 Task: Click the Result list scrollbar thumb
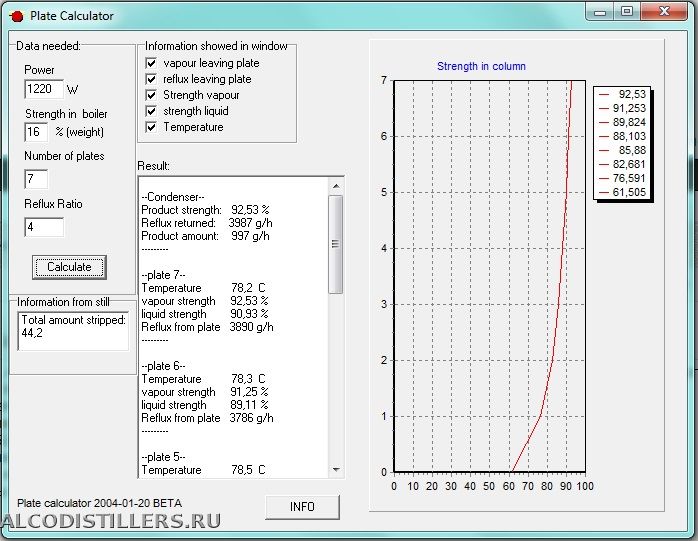click(x=336, y=243)
